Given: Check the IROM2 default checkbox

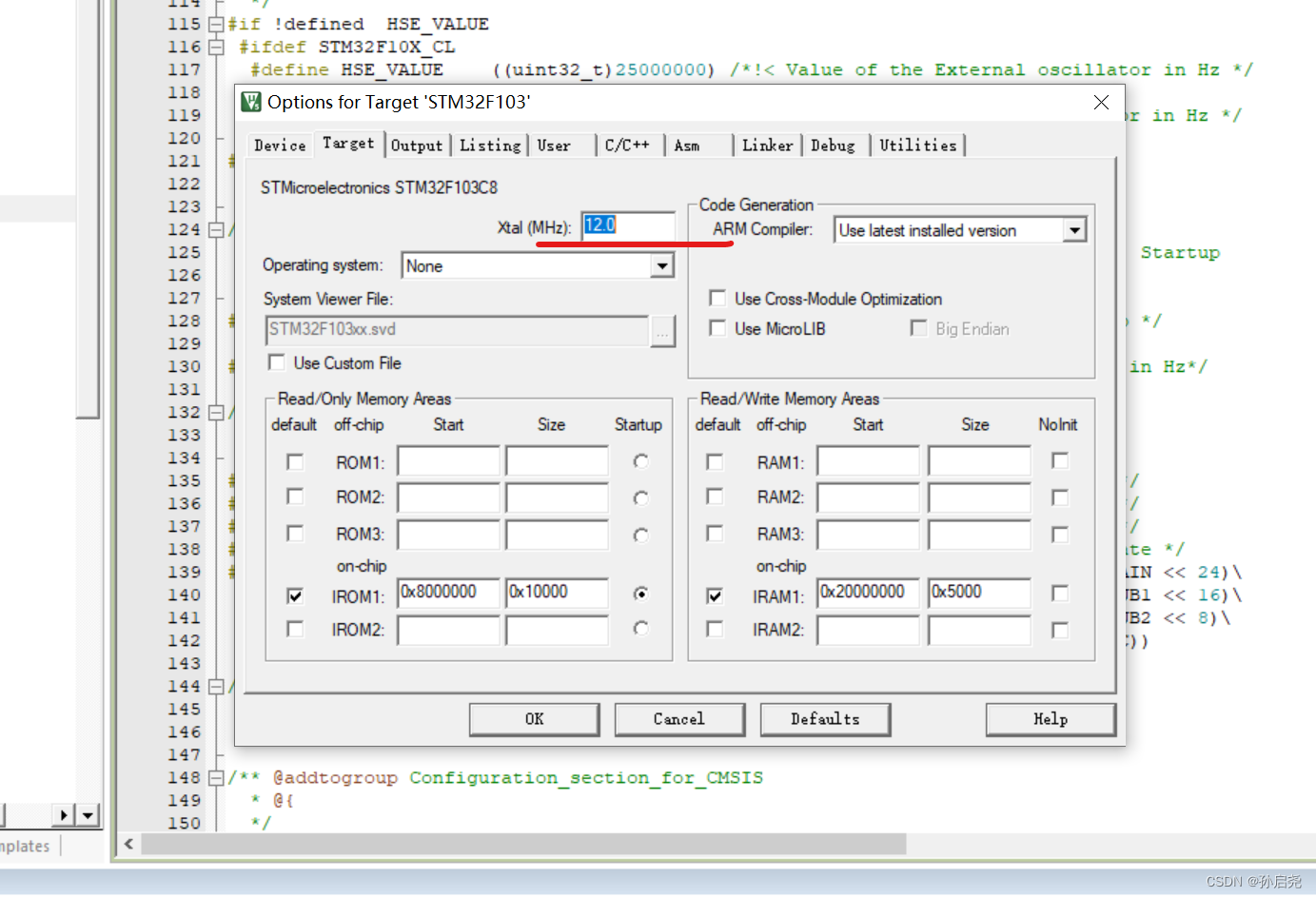Looking at the screenshot, I should click(x=295, y=629).
